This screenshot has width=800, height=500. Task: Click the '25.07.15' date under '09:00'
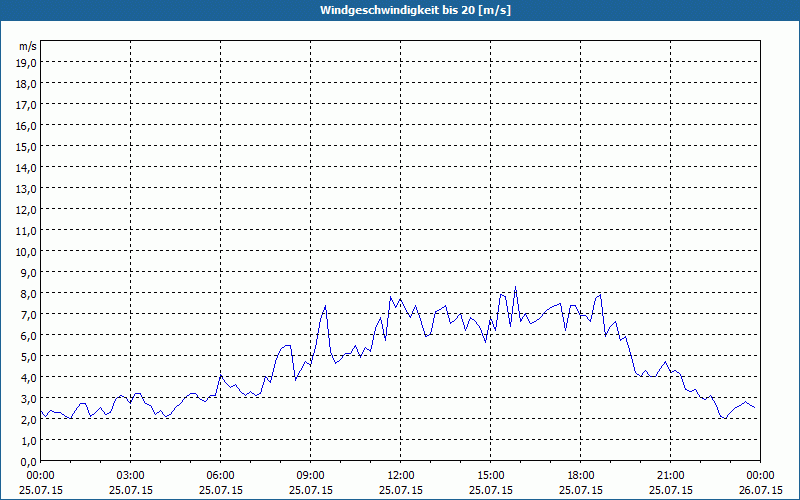pos(311,490)
